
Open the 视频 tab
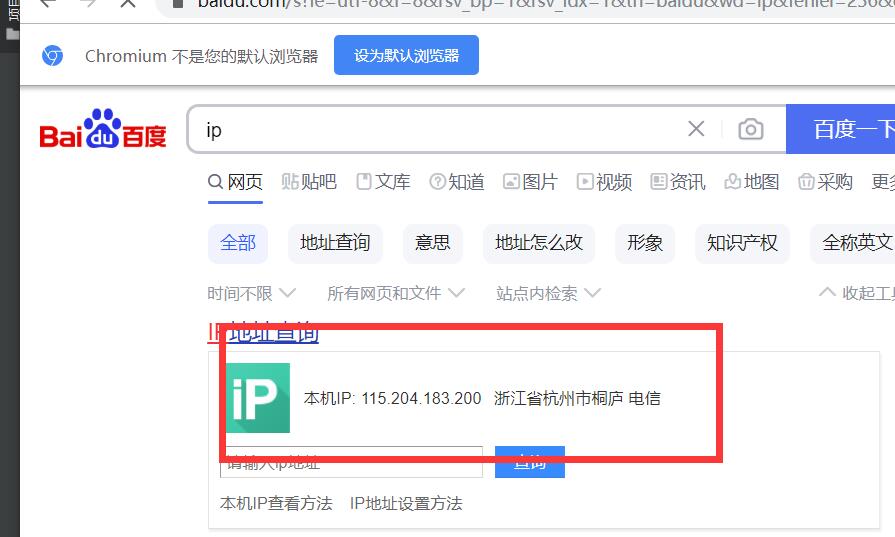604,182
